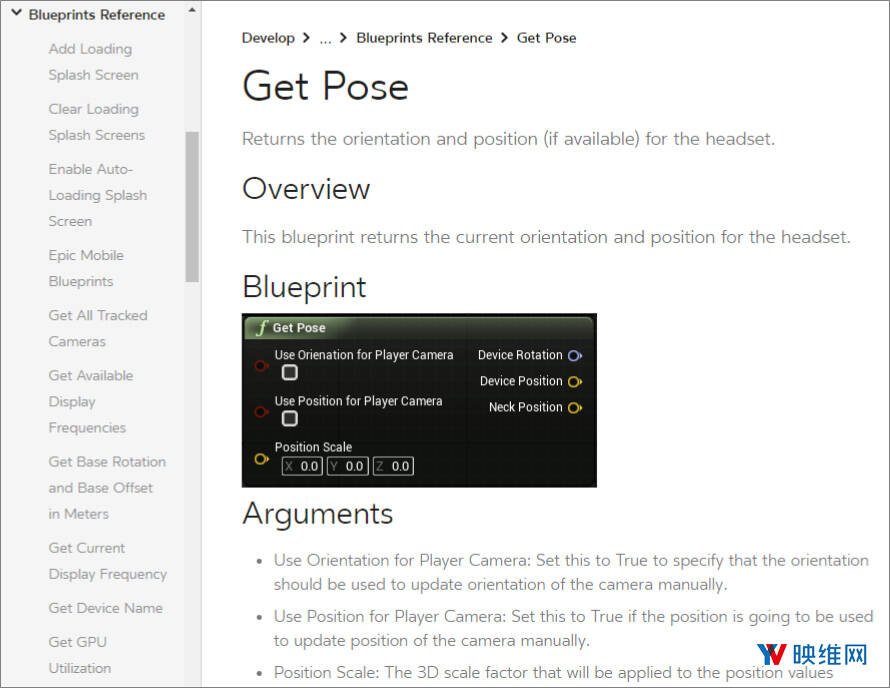Click the Position Scale input pin
Image resolution: width=890 pixels, height=688 pixels.
(x=261, y=459)
